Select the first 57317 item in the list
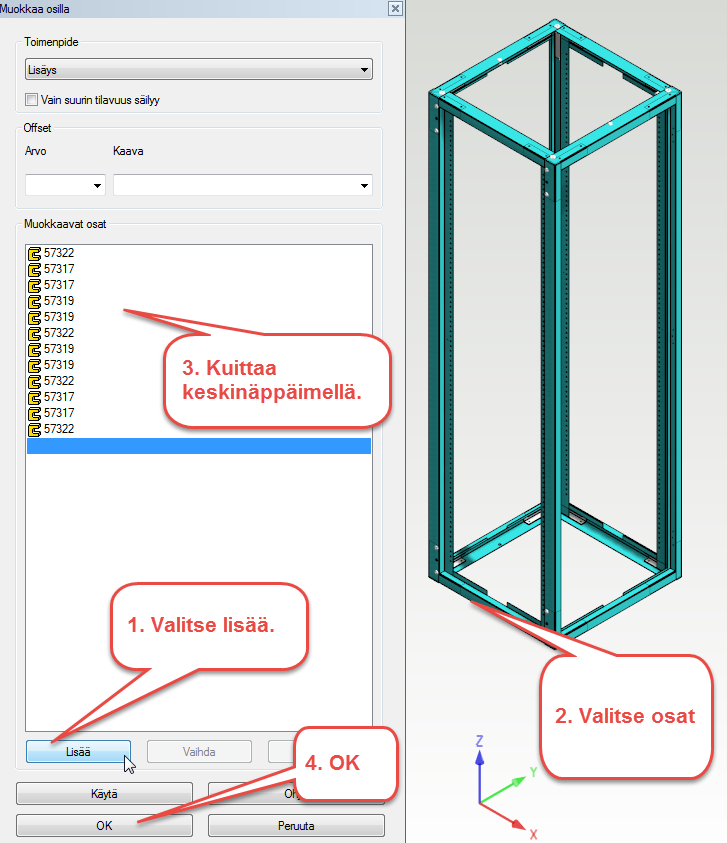727x843 pixels. click(59, 269)
